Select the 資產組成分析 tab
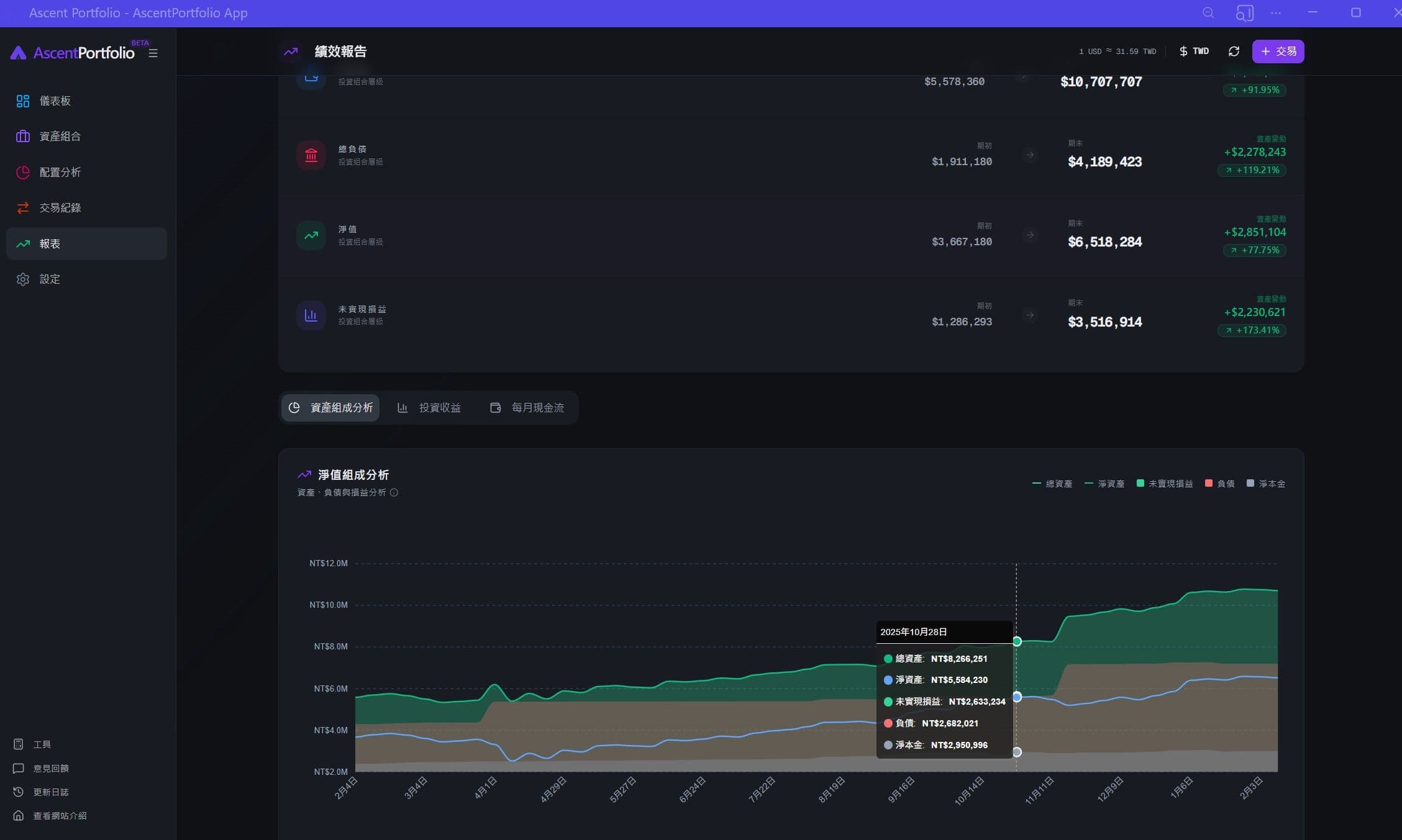Viewport: 1402px width, 840px height. pos(330,408)
